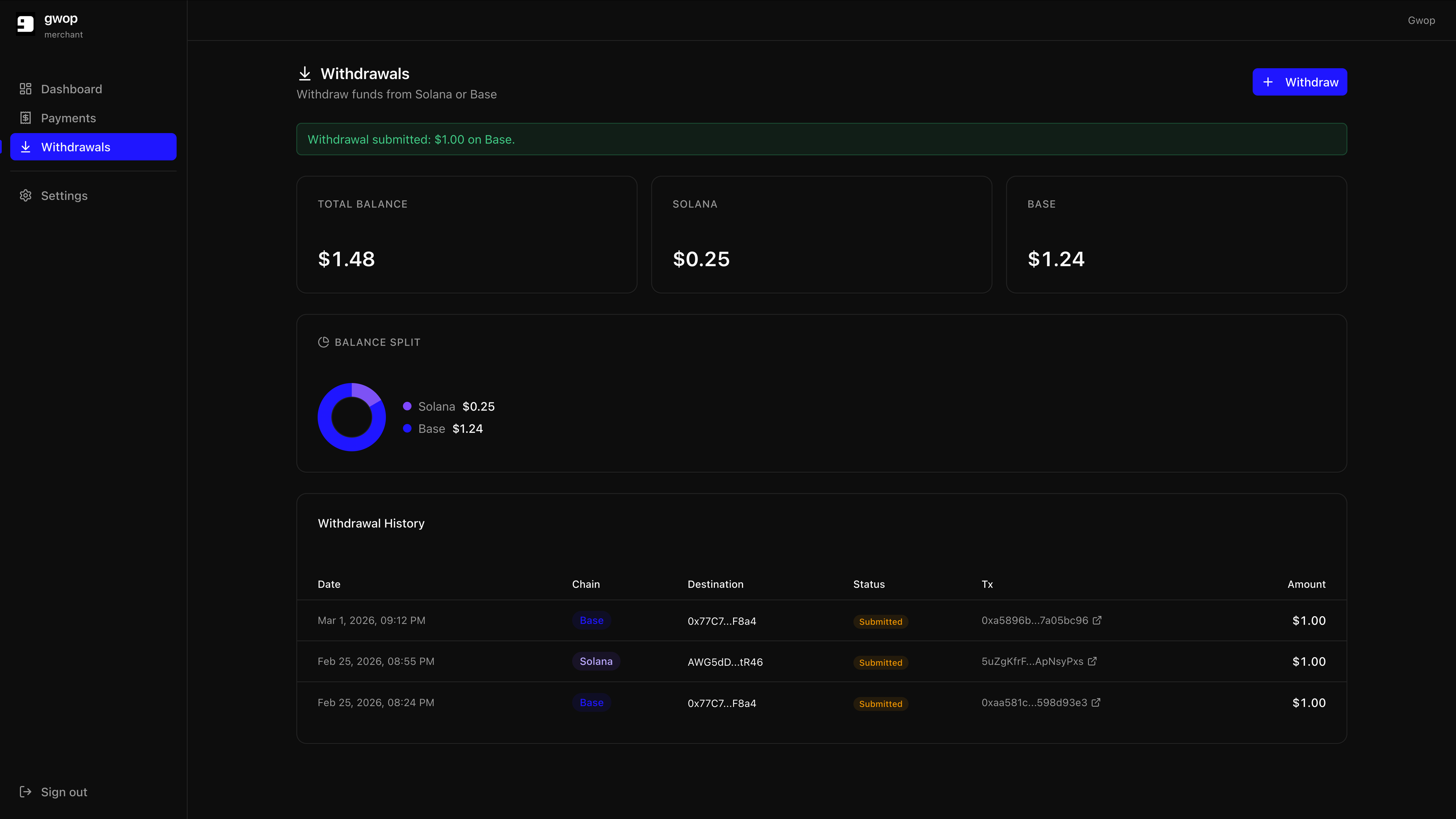Image resolution: width=1456 pixels, height=819 pixels.
Task: Open external link for tx 5uZgKfrF...ApNsyPxs
Action: tap(1092, 661)
